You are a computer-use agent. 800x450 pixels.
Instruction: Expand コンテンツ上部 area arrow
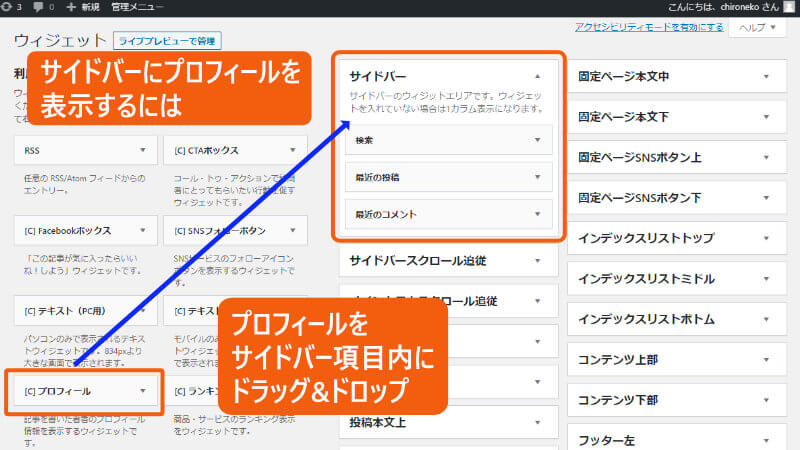(766, 360)
